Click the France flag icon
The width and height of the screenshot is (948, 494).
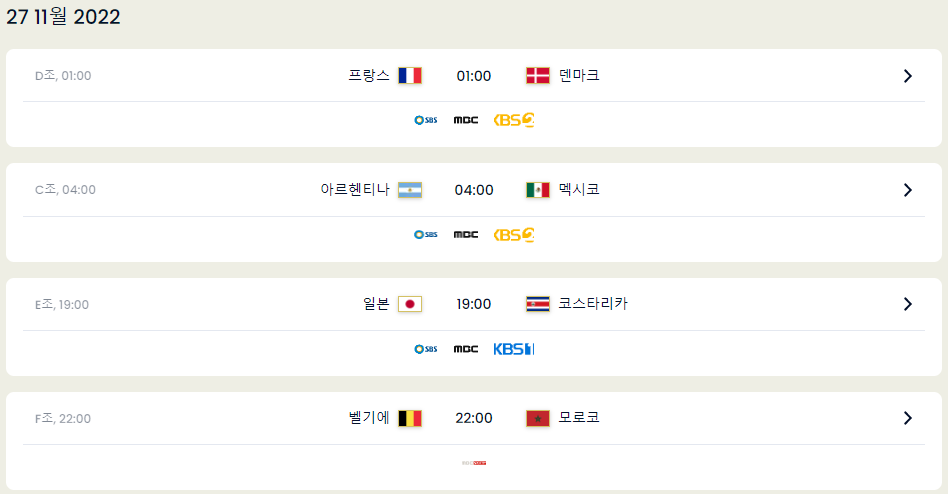tap(410, 76)
